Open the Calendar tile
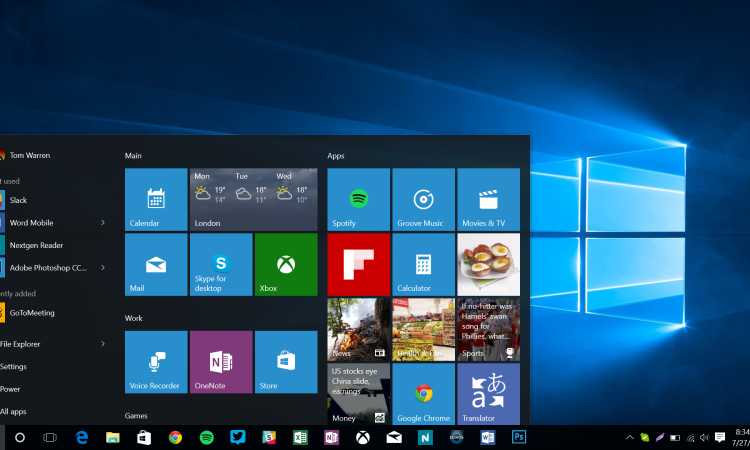The width and height of the screenshot is (750, 450). click(156, 199)
